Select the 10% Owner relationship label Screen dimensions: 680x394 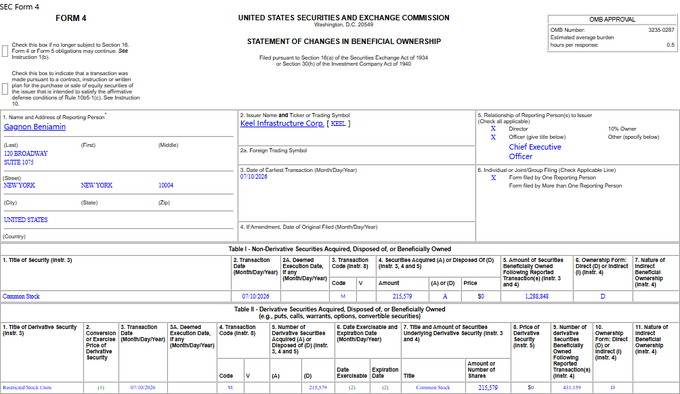[622, 129]
